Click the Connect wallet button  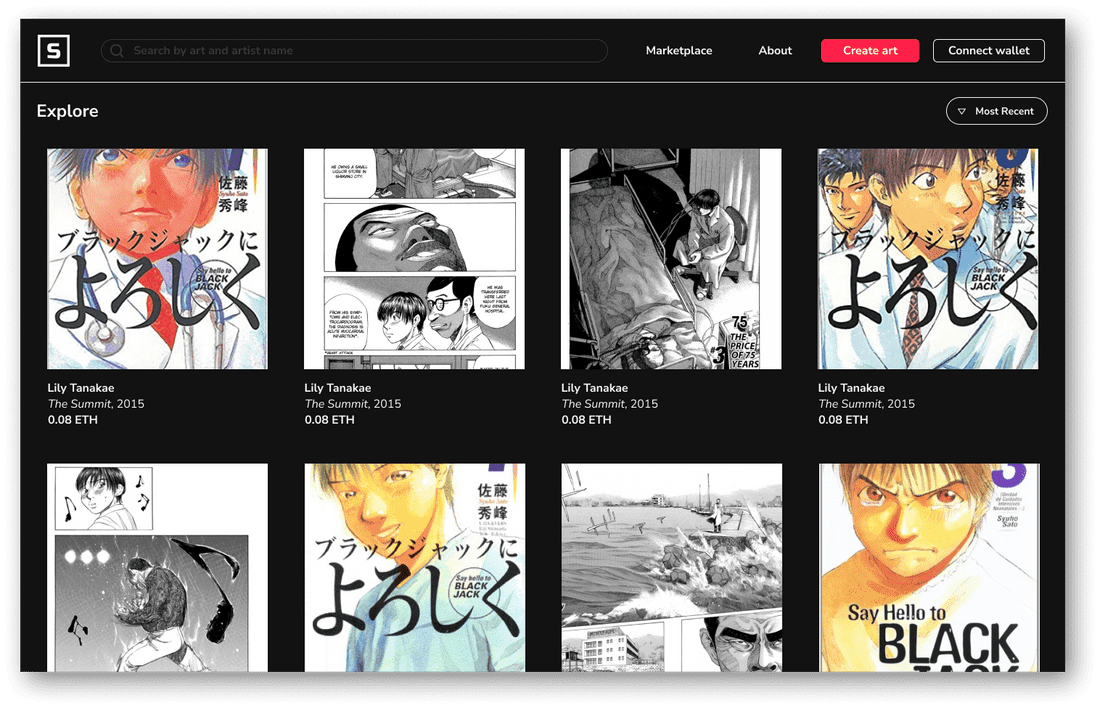[x=988, y=51]
